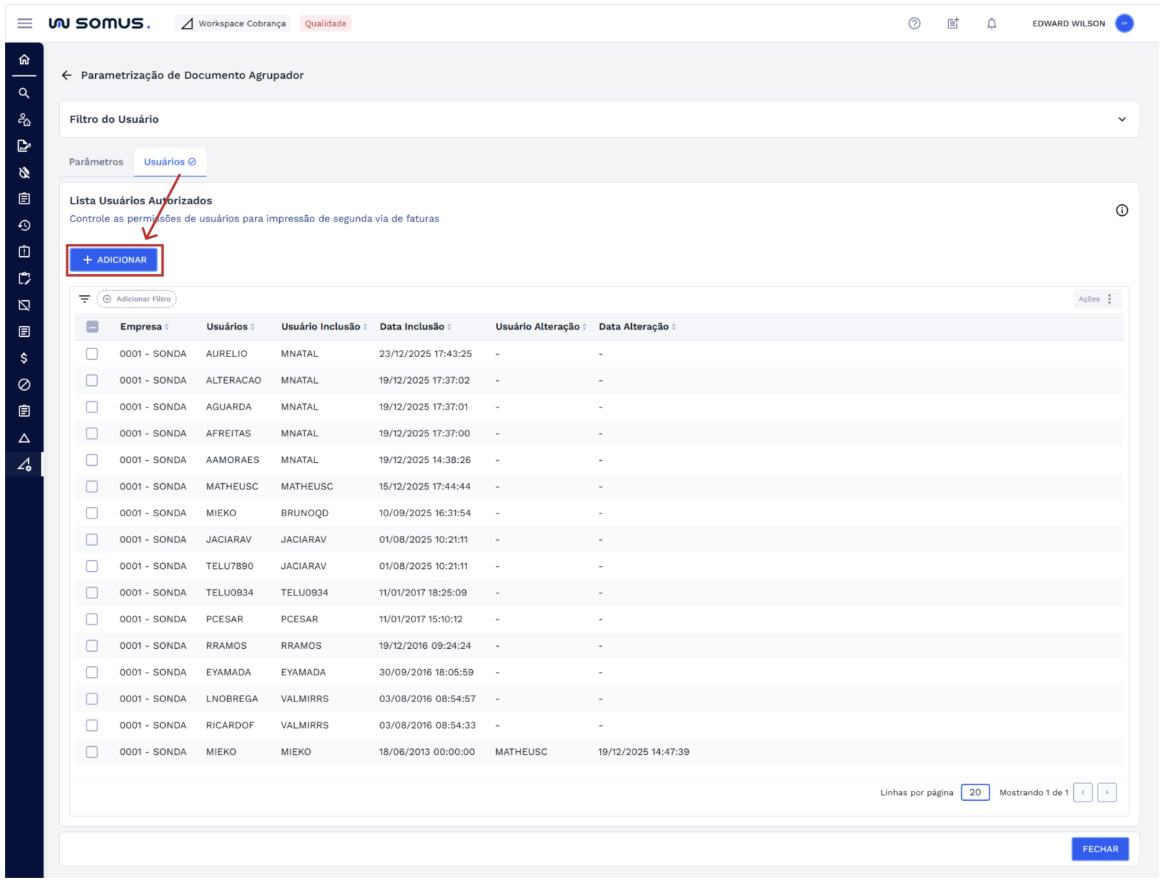Click the notifications bell icon
Image resolution: width=1160 pixels, height=882 pixels.
(x=991, y=23)
